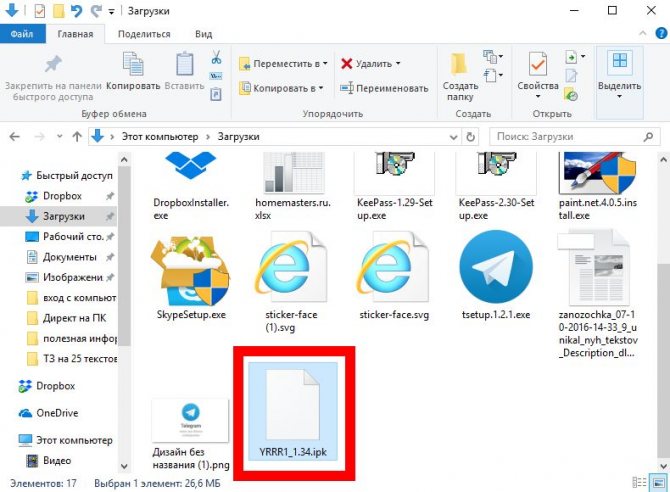Click the scissors Cut icon
Screen dimensions: 670x492
216,57
